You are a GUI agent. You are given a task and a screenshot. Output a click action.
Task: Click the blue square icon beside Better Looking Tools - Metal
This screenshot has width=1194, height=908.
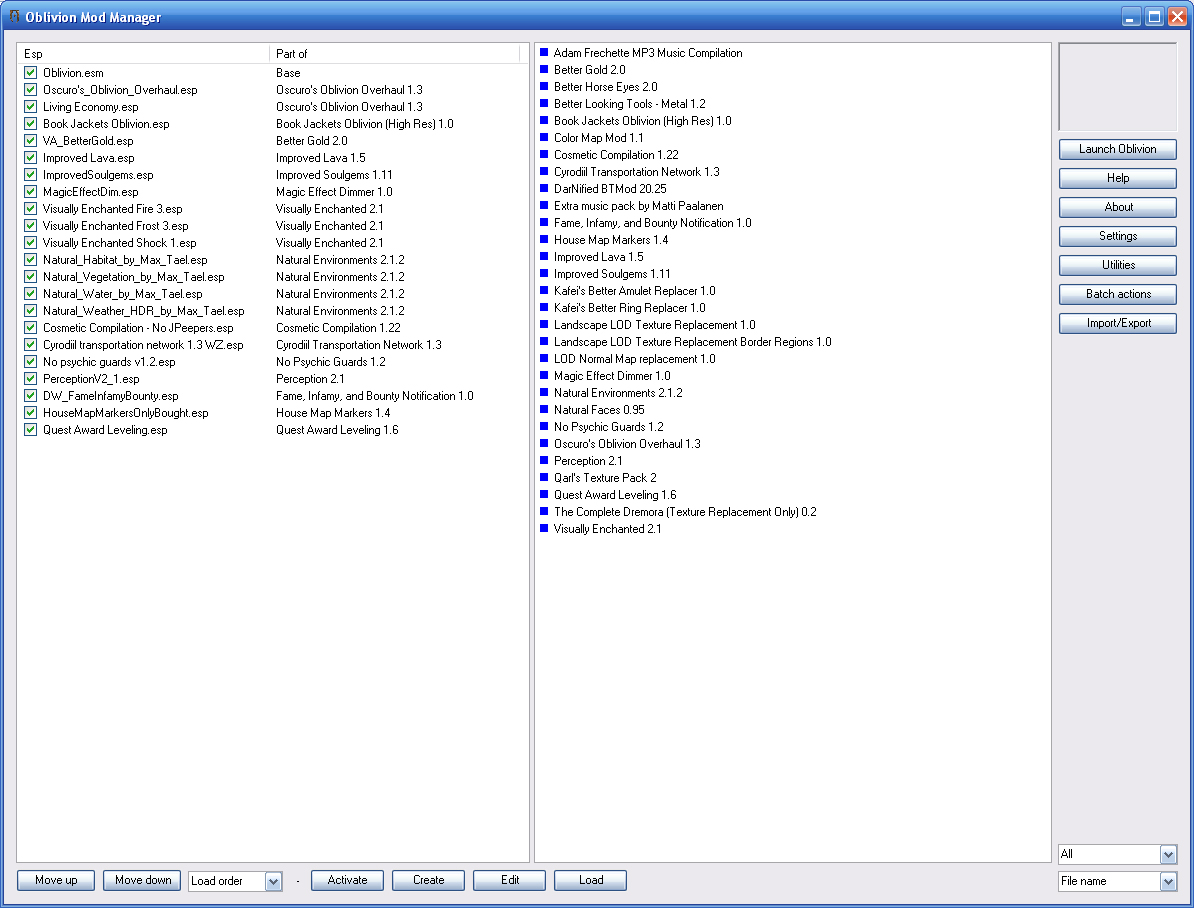click(544, 104)
